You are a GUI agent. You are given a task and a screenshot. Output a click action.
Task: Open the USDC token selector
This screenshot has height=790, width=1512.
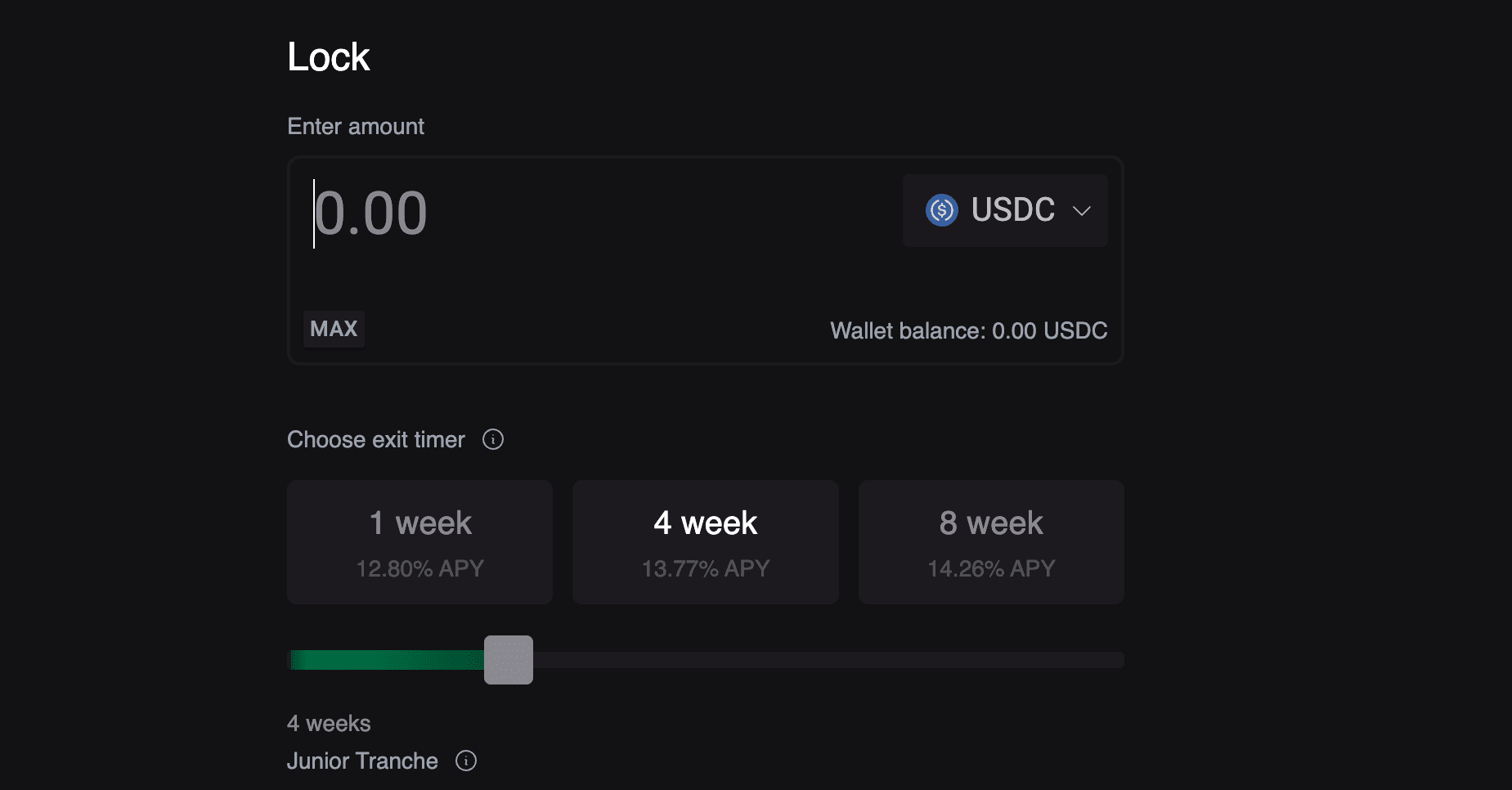(x=1005, y=210)
